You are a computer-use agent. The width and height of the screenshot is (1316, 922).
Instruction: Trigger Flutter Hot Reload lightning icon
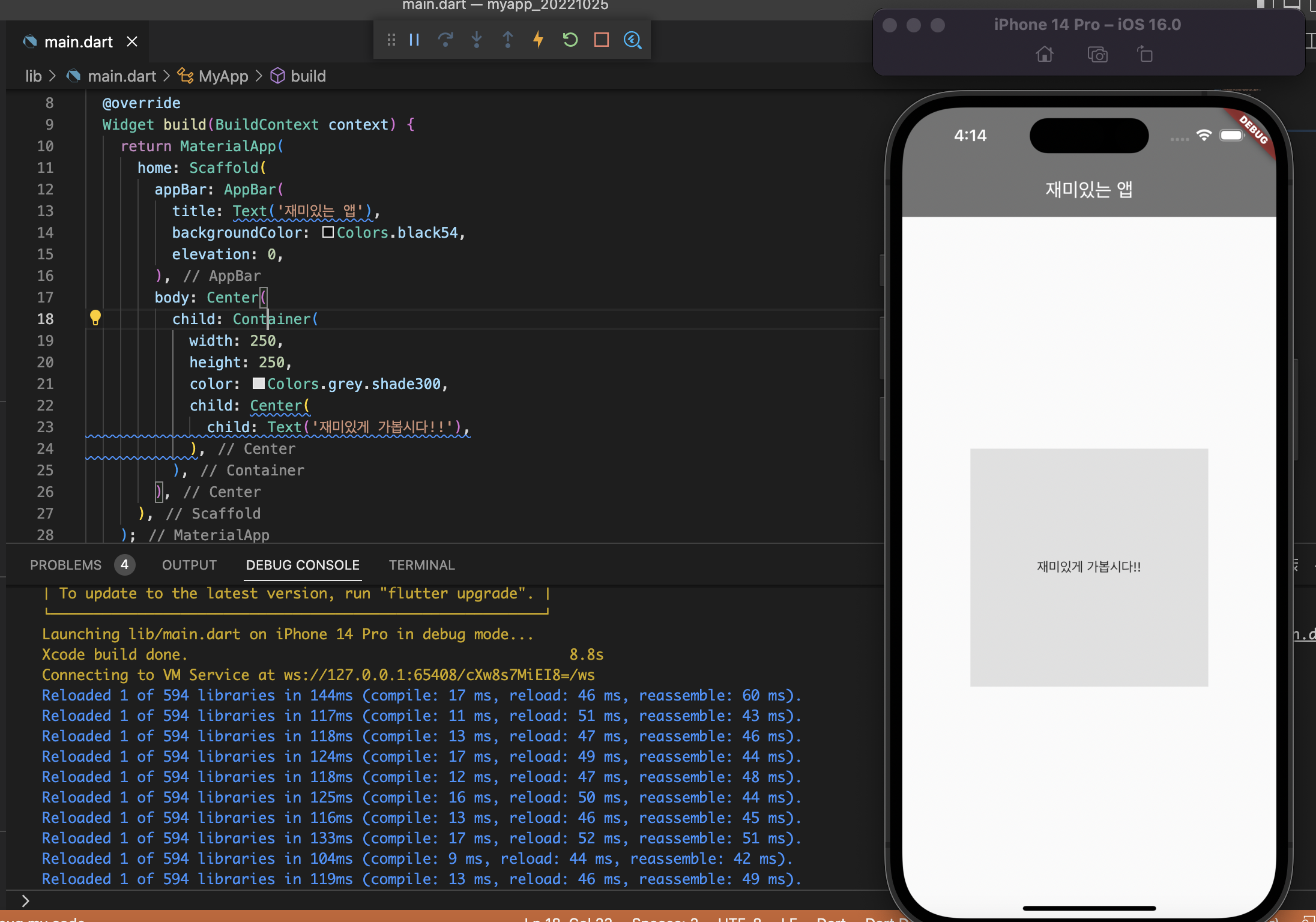[539, 40]
